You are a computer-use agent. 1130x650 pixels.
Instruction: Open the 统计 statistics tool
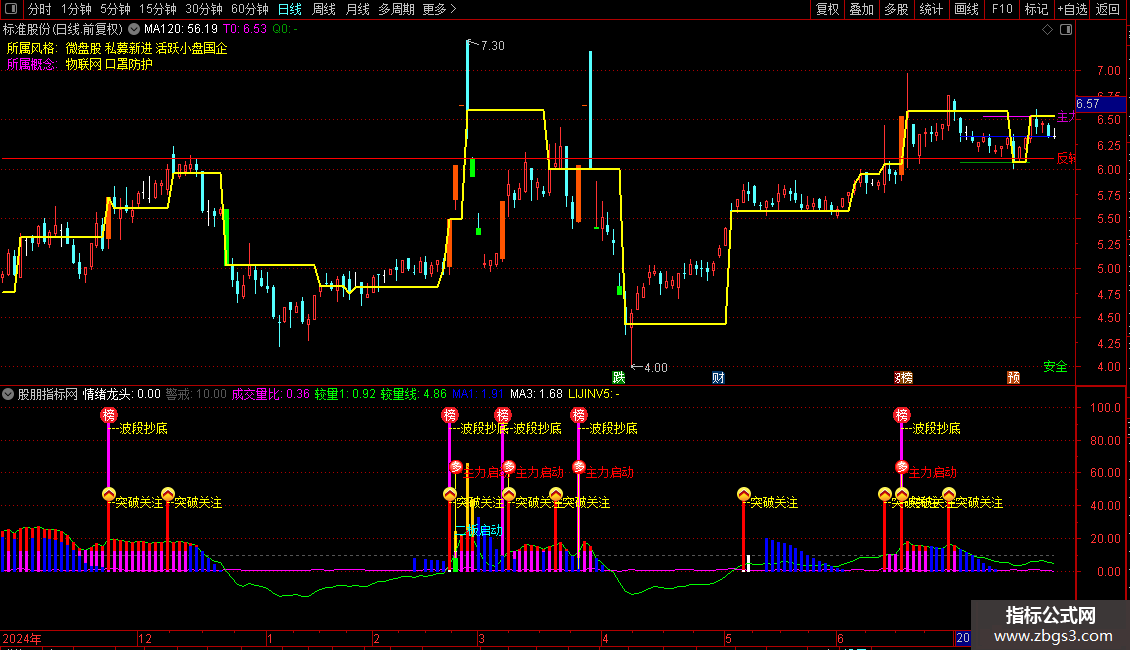[x=931, y=9]
